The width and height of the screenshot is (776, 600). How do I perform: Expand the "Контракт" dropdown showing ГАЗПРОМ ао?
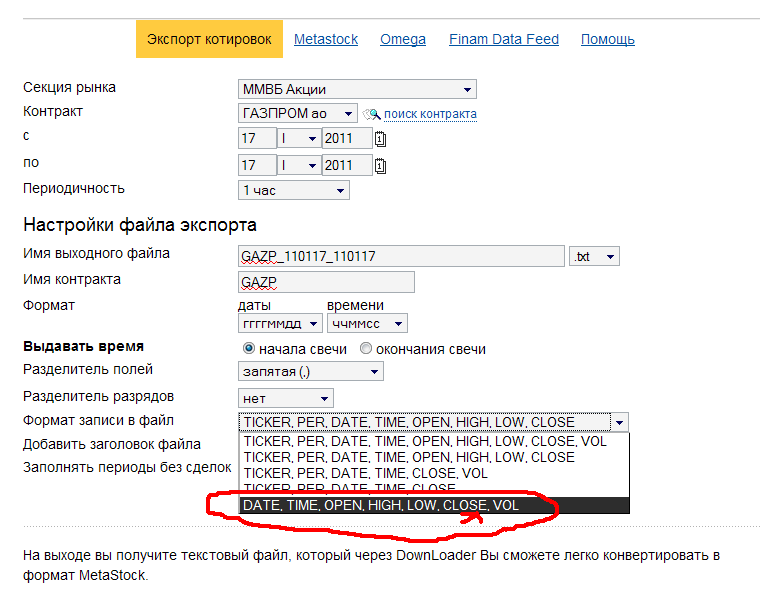point(297,114)
